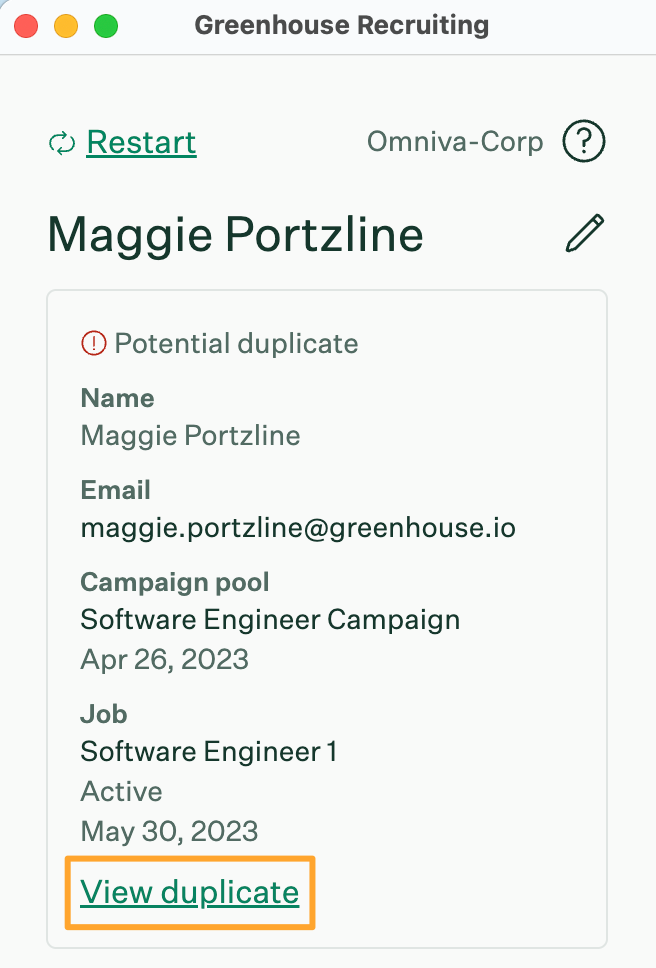
Task: Click the Omniva-Corp organization name
Action: click(x=455, y=141)
